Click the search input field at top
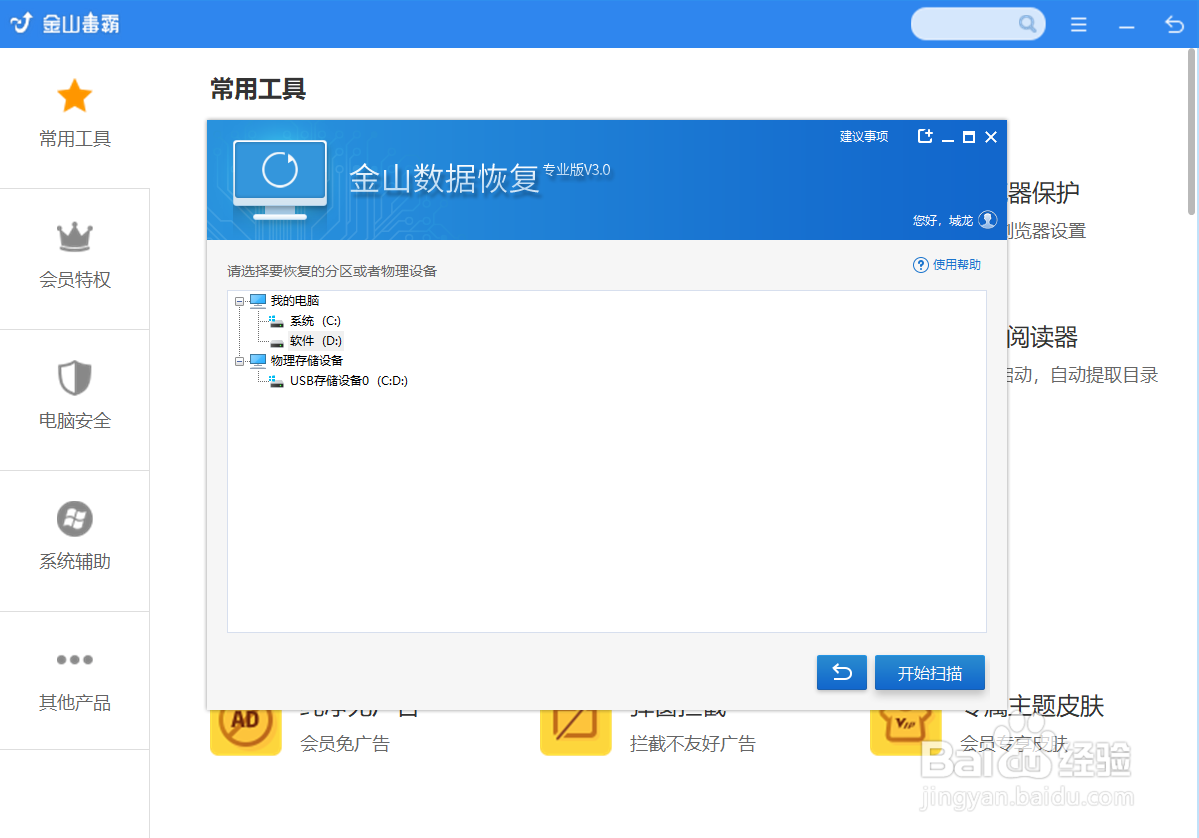Screen dimensions: 1199x838 pos(975,23)
